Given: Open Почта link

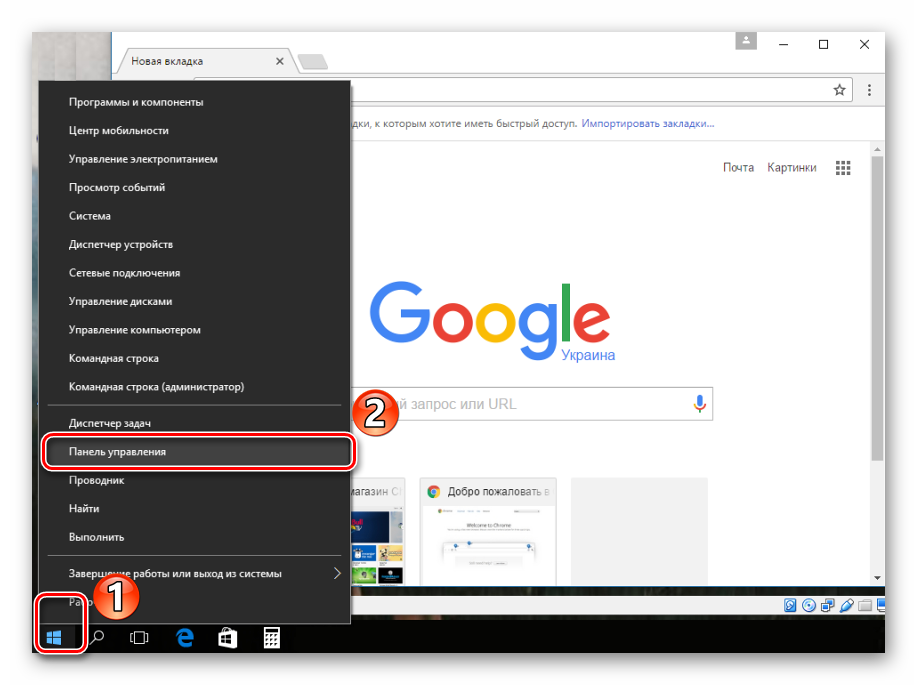Looking at the screenshot, I should 738,168.
